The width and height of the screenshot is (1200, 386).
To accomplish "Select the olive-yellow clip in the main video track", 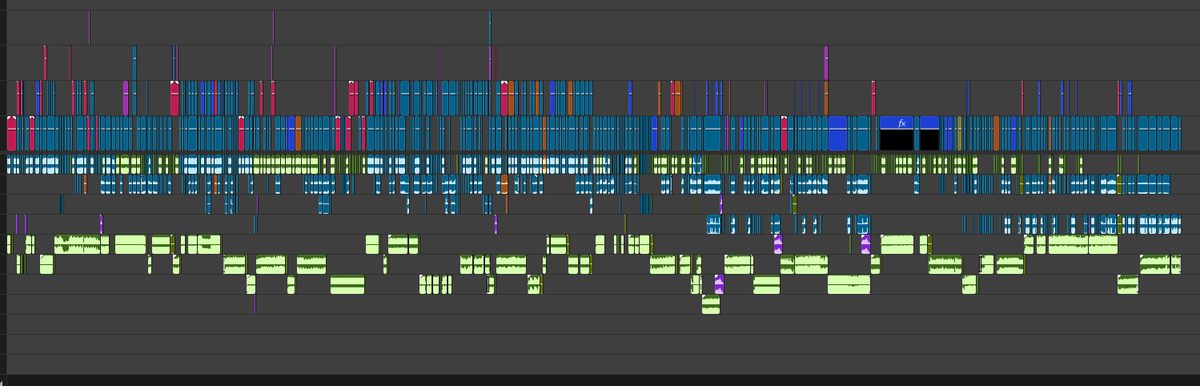I will coord(959,133).
